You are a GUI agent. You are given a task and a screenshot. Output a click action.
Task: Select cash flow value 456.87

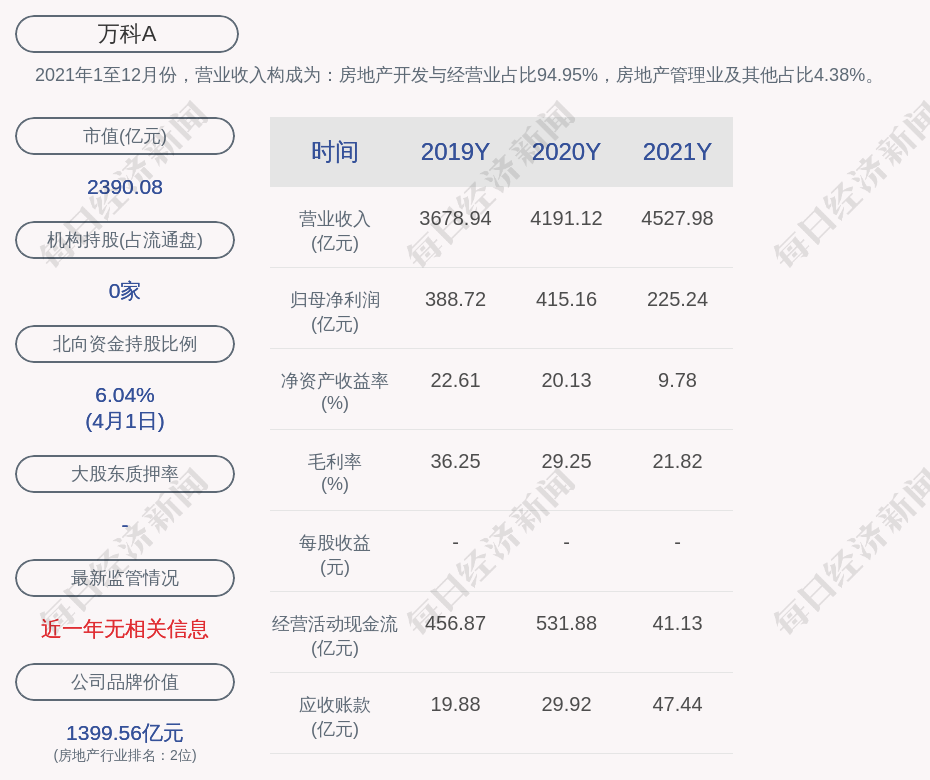coord(456,623)
